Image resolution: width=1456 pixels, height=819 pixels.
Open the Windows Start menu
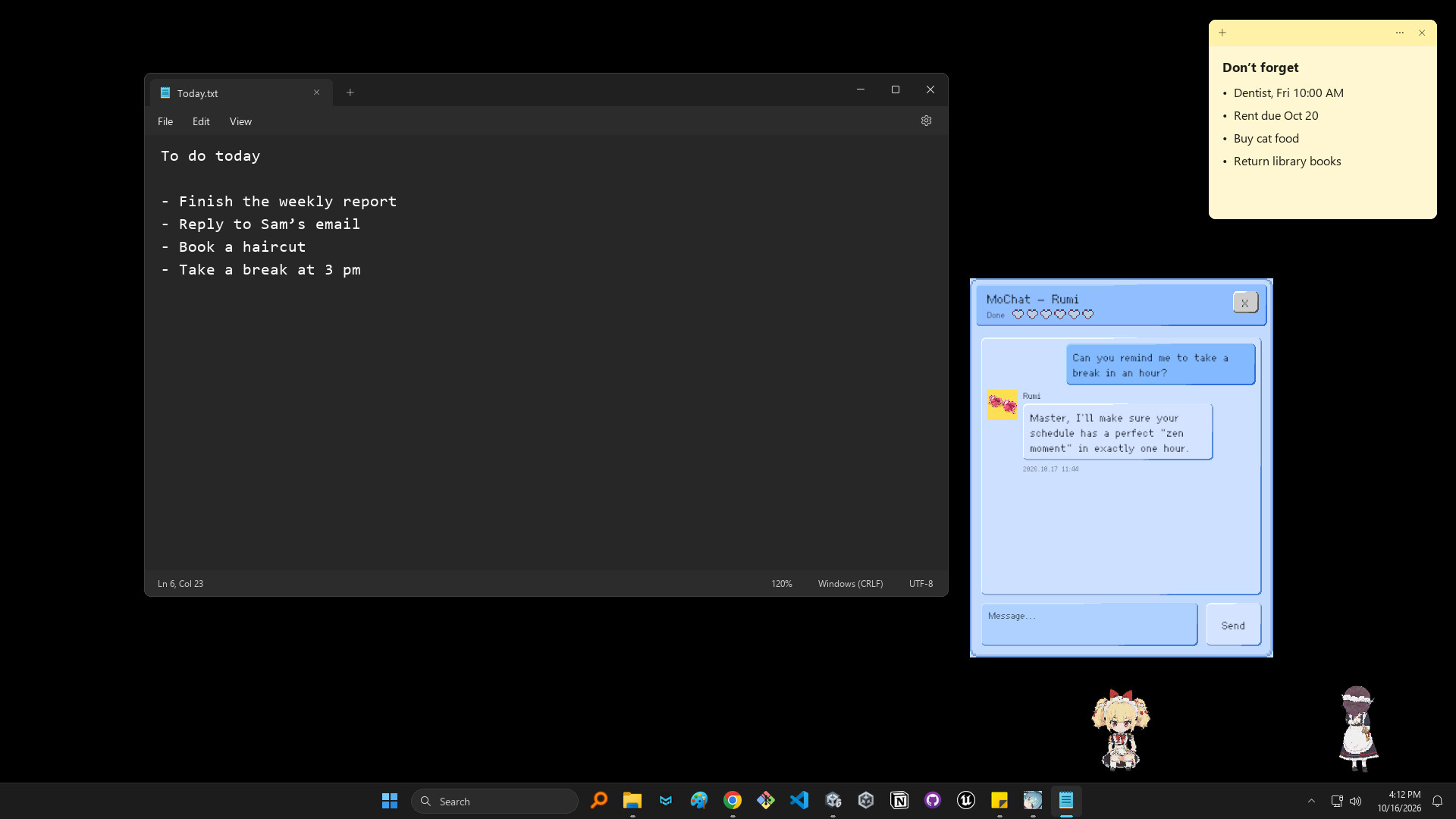[x=390, y=801]
